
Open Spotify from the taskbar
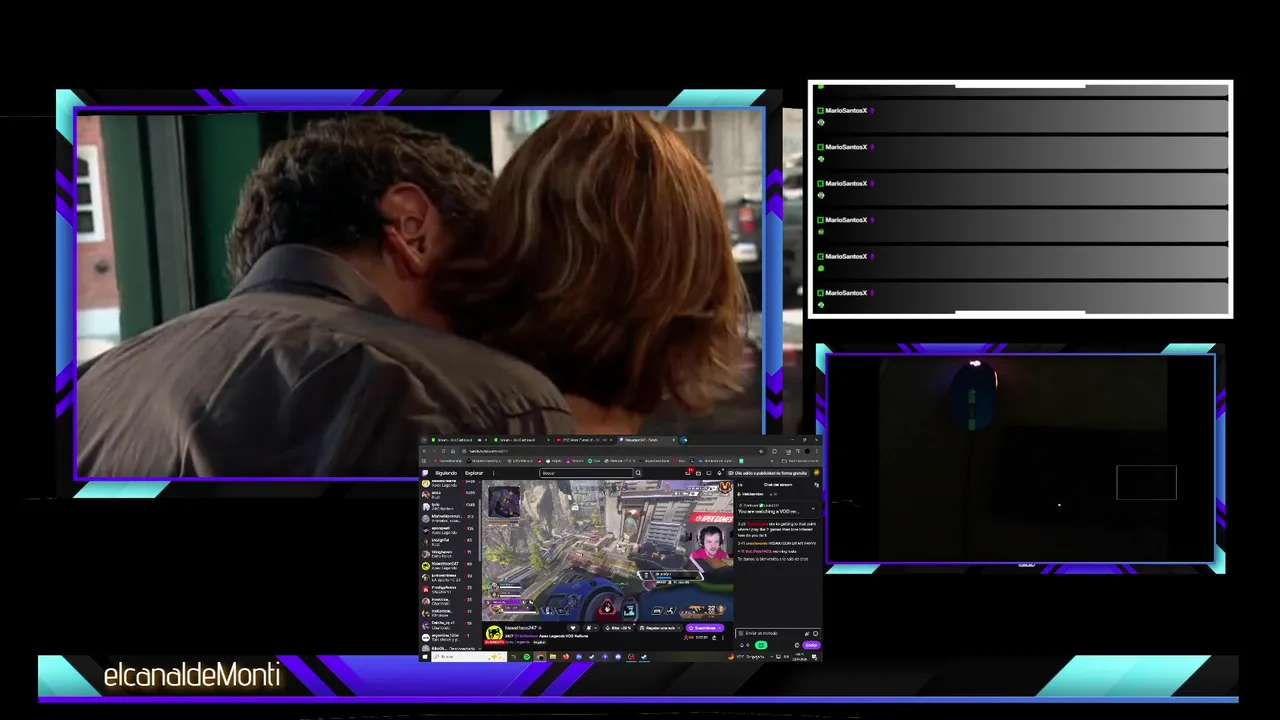click(527, 657)
